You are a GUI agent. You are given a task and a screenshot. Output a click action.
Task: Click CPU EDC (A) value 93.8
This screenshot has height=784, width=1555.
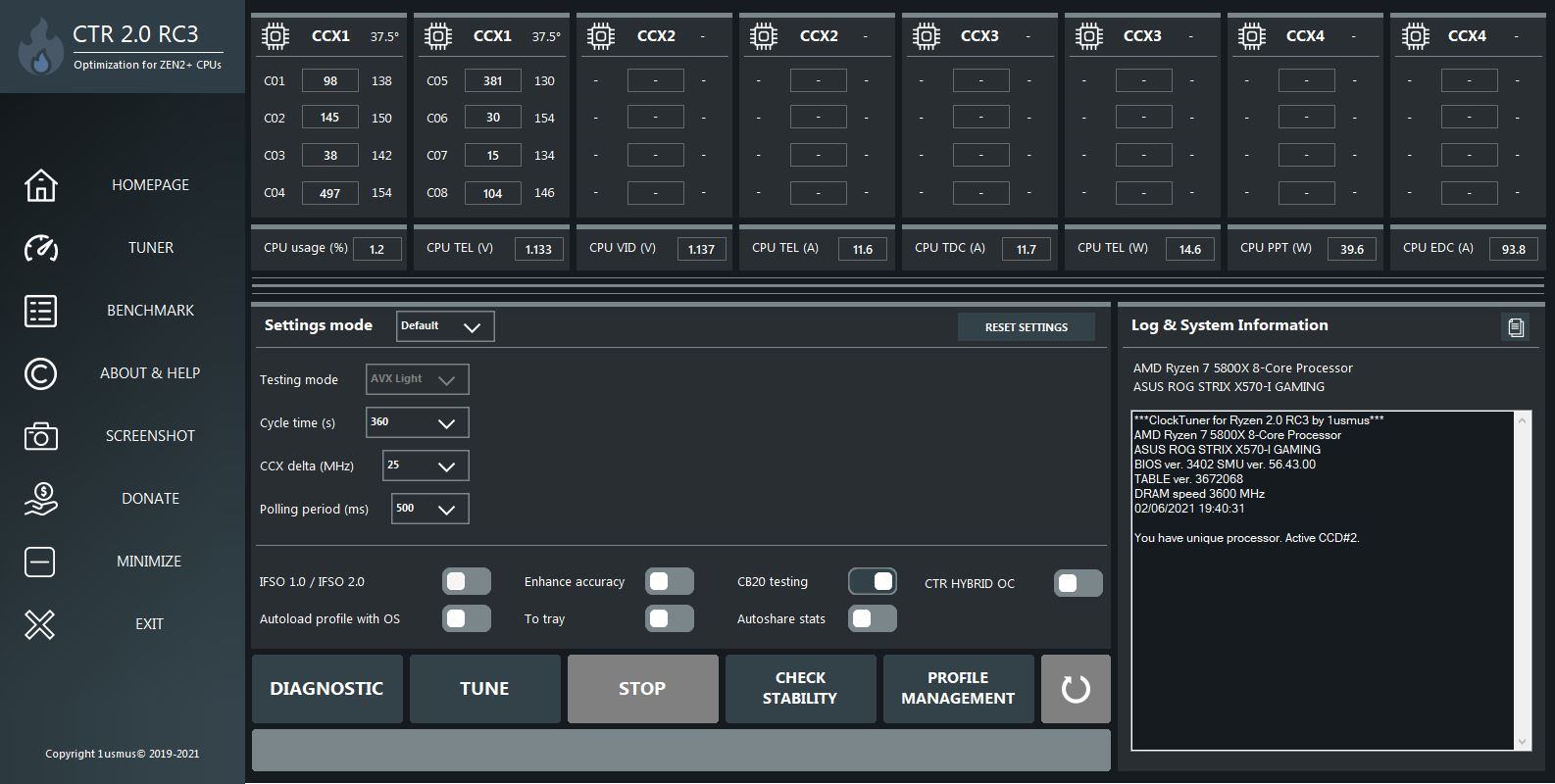pyautogui.click(x=1514, y=249)
